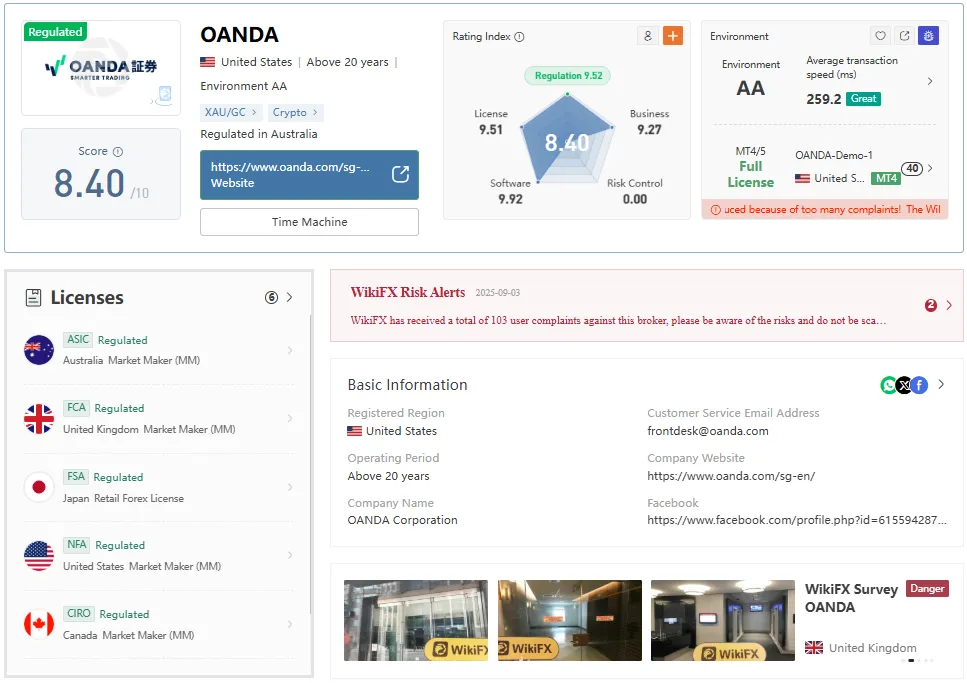Click the person icon in Rating Index

click(x=648, y=36)
